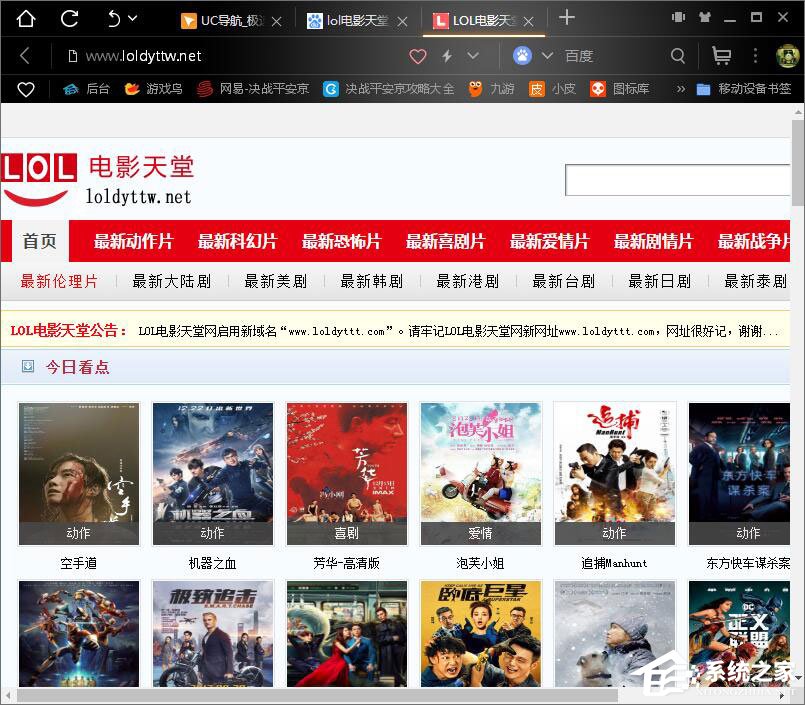Expand the bookmarks overflow chevron
This screenshot has width=805, height=705.
679,89
